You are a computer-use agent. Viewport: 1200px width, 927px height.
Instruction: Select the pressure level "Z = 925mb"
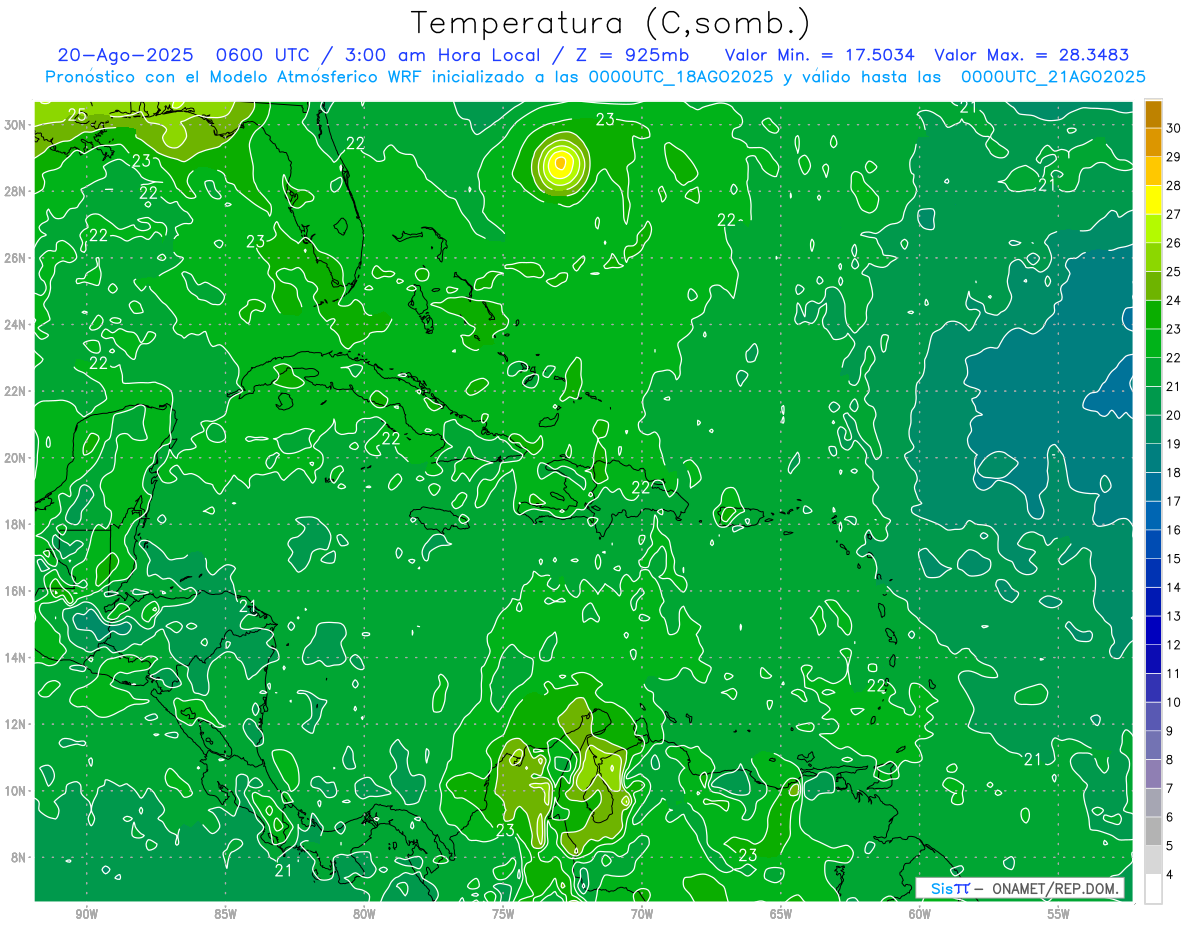click(632, 55)
